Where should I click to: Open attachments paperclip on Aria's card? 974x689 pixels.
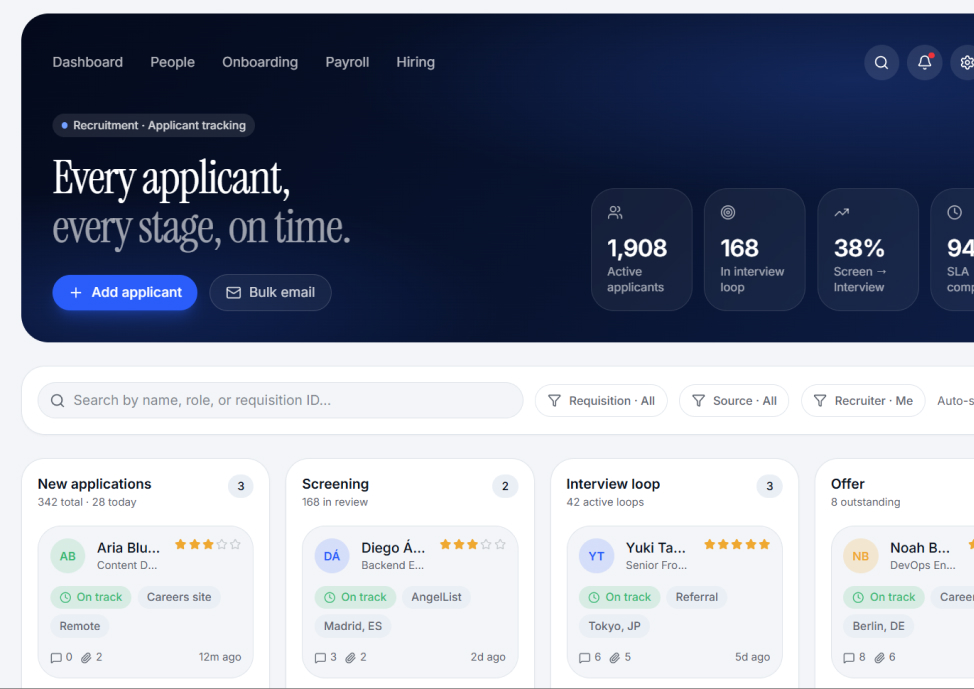tap(86, 657)
